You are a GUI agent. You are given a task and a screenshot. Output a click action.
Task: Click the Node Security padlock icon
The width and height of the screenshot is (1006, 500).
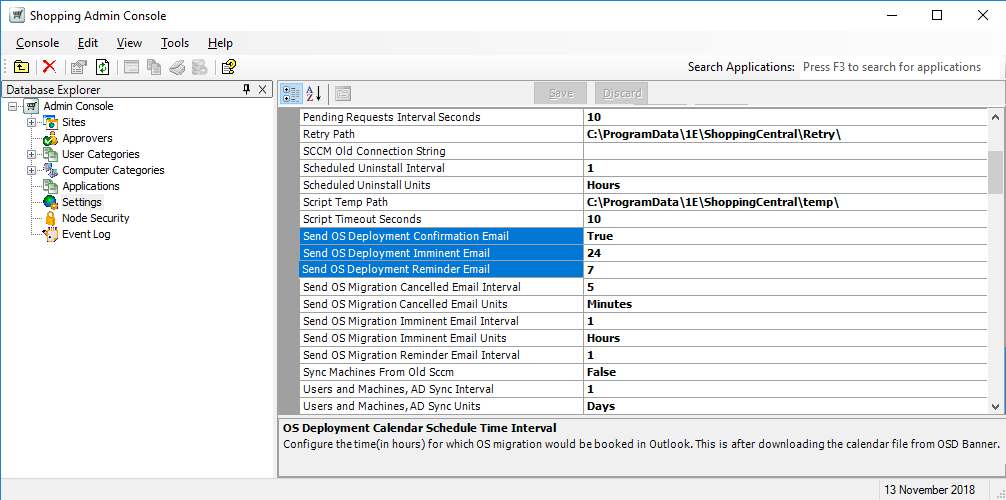[x=50, y=218]
